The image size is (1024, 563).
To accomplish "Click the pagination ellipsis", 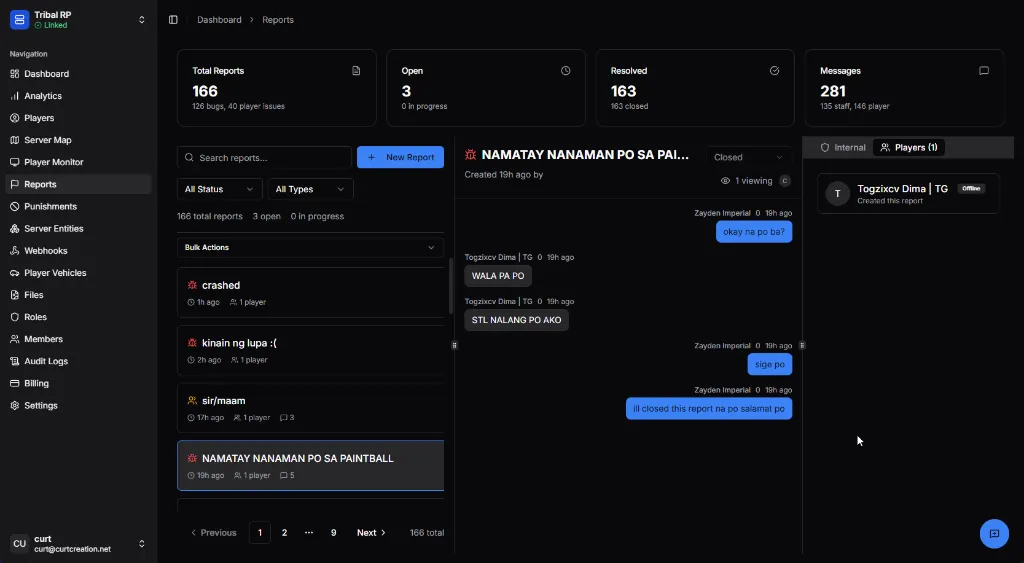I will (309, 533).
